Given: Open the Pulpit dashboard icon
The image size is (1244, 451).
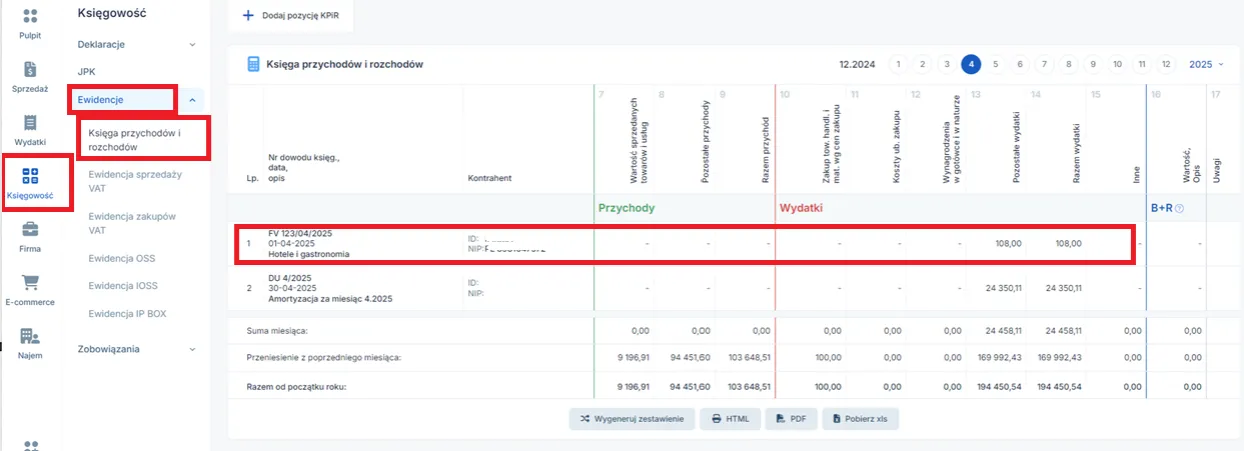Looking at the screenshot, I should pos(30,17).
